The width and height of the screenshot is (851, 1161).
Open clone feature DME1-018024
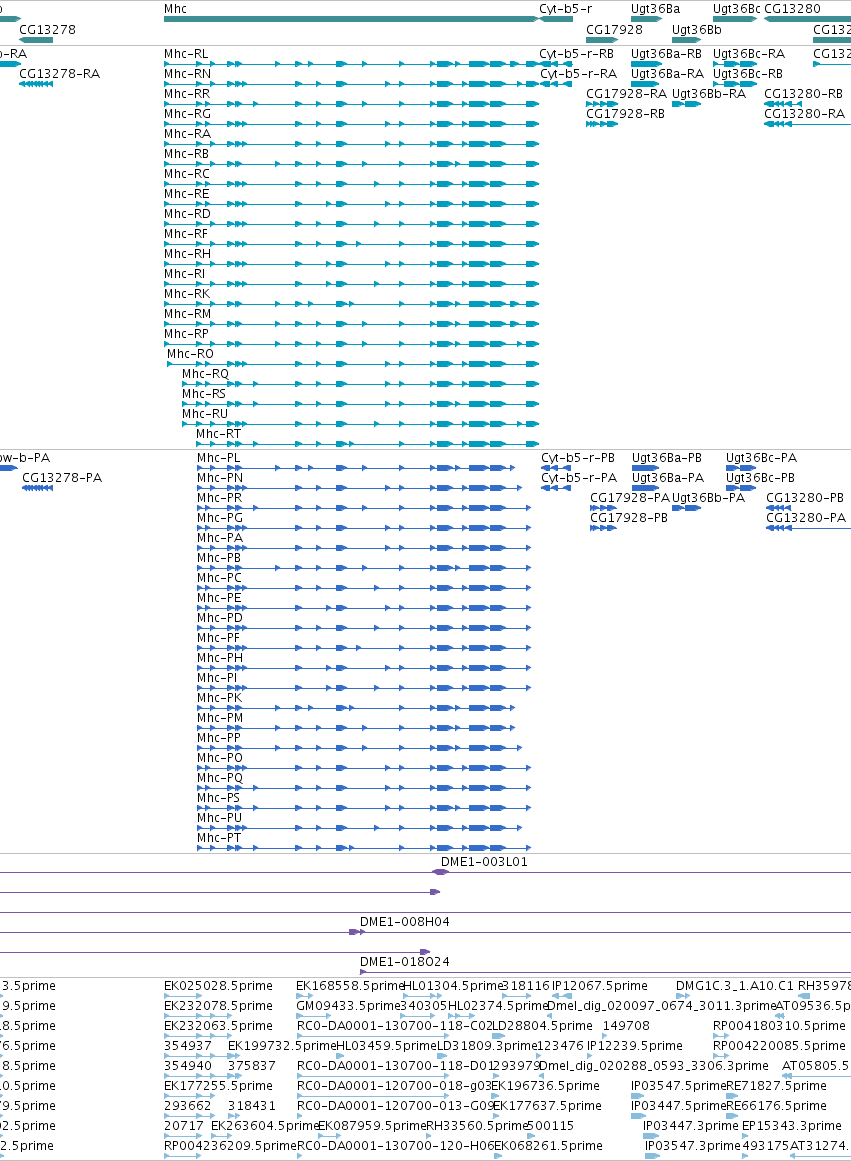404,963
